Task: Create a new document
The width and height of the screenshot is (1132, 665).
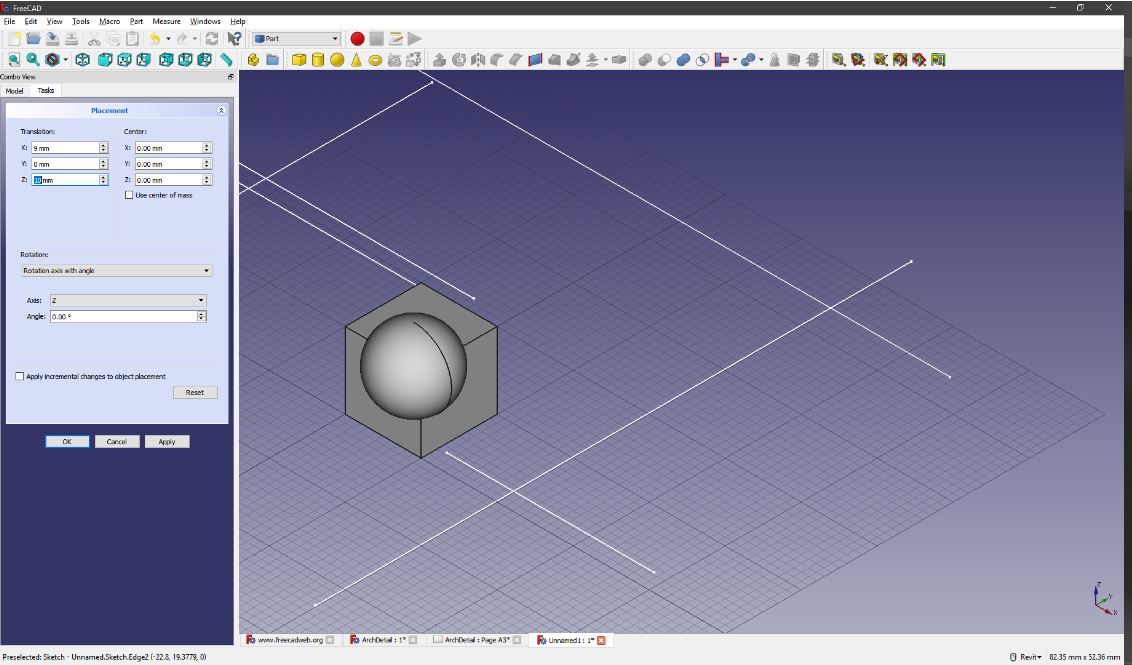Action: click(14, 39)
